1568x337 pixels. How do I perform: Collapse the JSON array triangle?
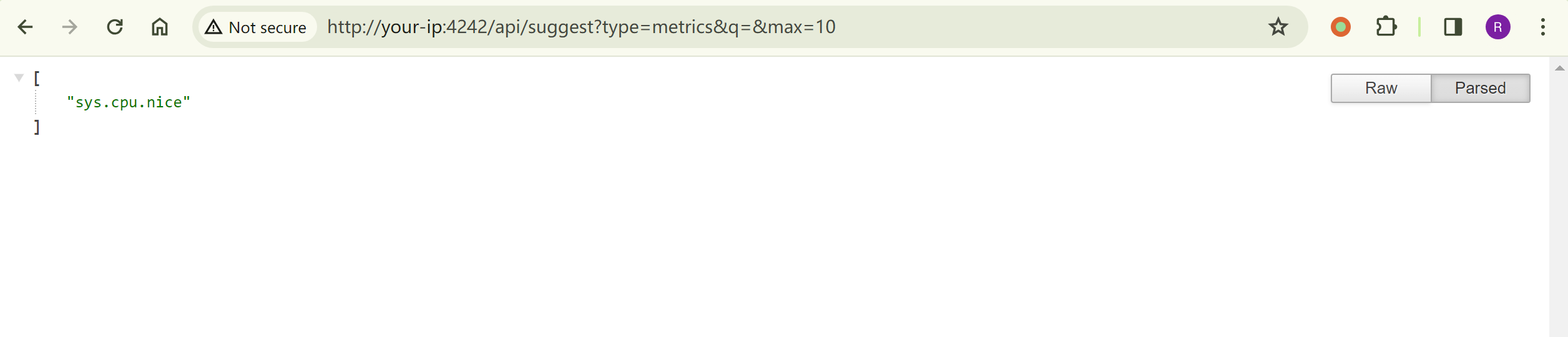tap(19, 78)
